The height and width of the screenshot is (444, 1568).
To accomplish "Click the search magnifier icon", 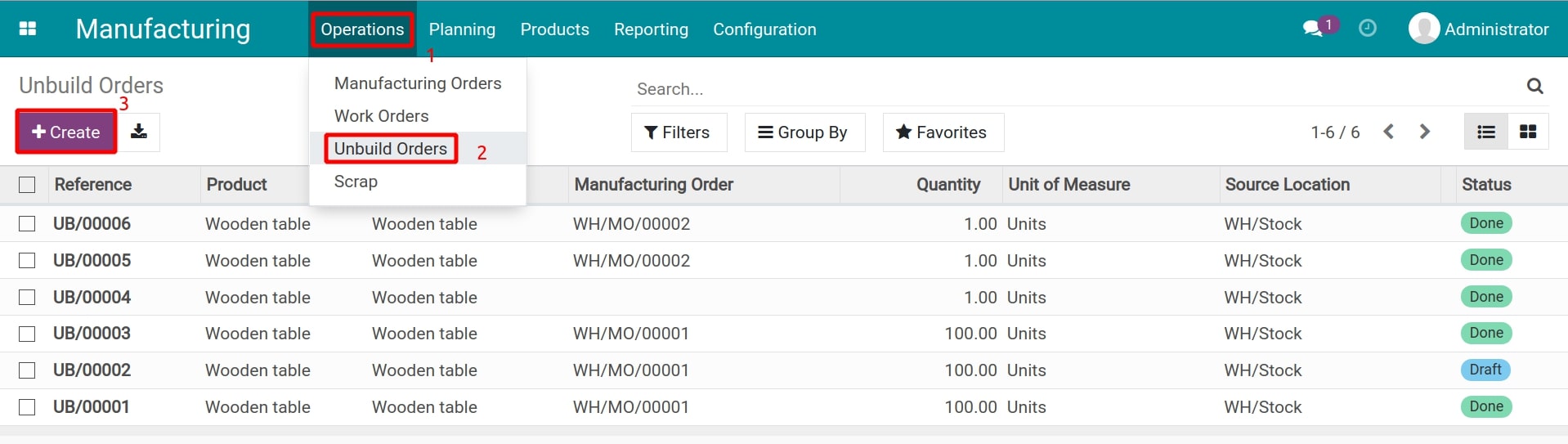I will tap(1534, 87).
